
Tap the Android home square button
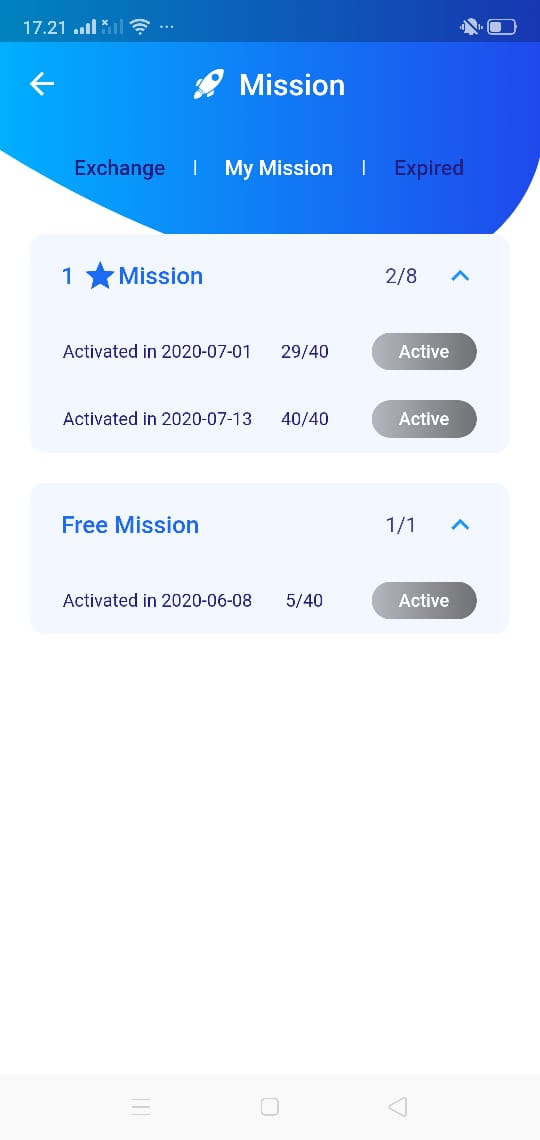tap(270, 1107)
